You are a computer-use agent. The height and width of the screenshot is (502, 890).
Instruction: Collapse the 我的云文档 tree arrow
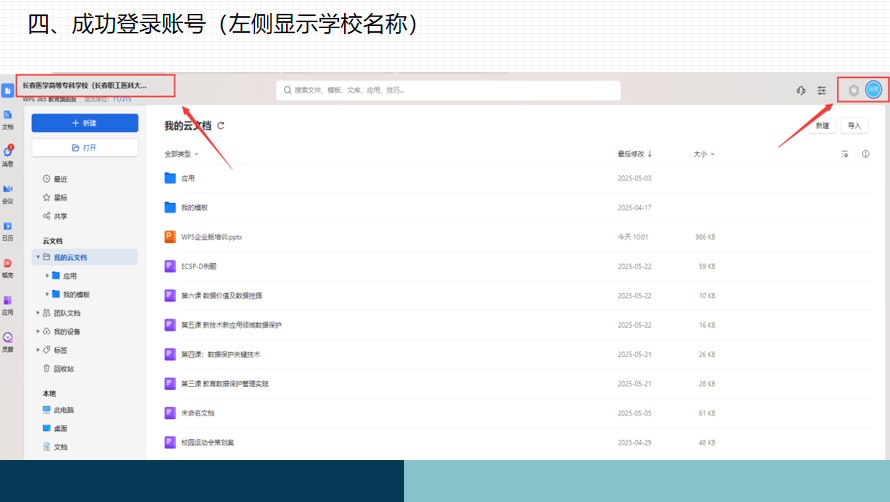coord(38,257)
